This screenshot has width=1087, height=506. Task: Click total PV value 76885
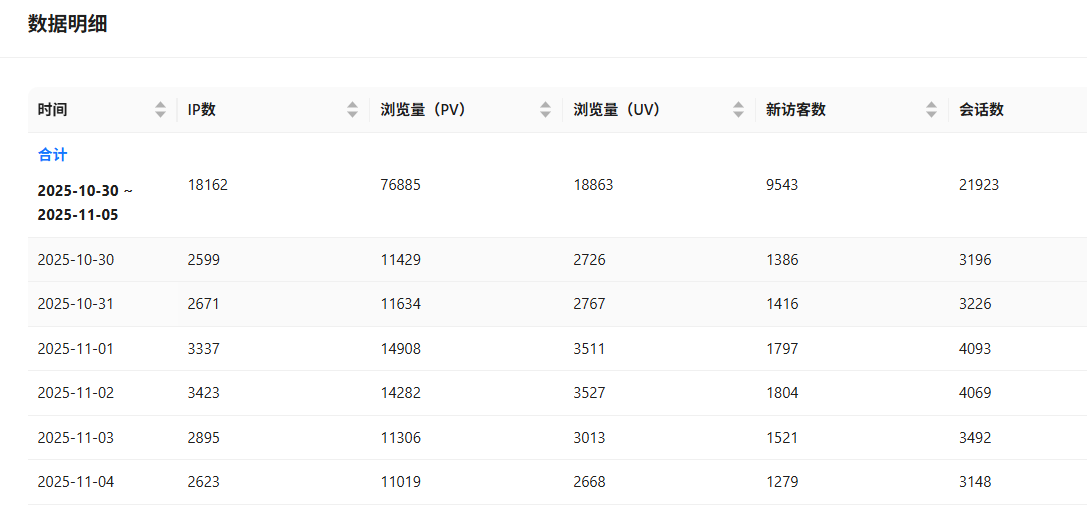click(x=401, y=185)
